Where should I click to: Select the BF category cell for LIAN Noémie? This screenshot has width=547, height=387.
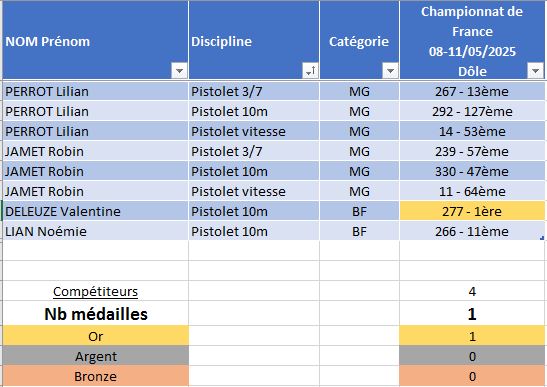click(359, 231)
